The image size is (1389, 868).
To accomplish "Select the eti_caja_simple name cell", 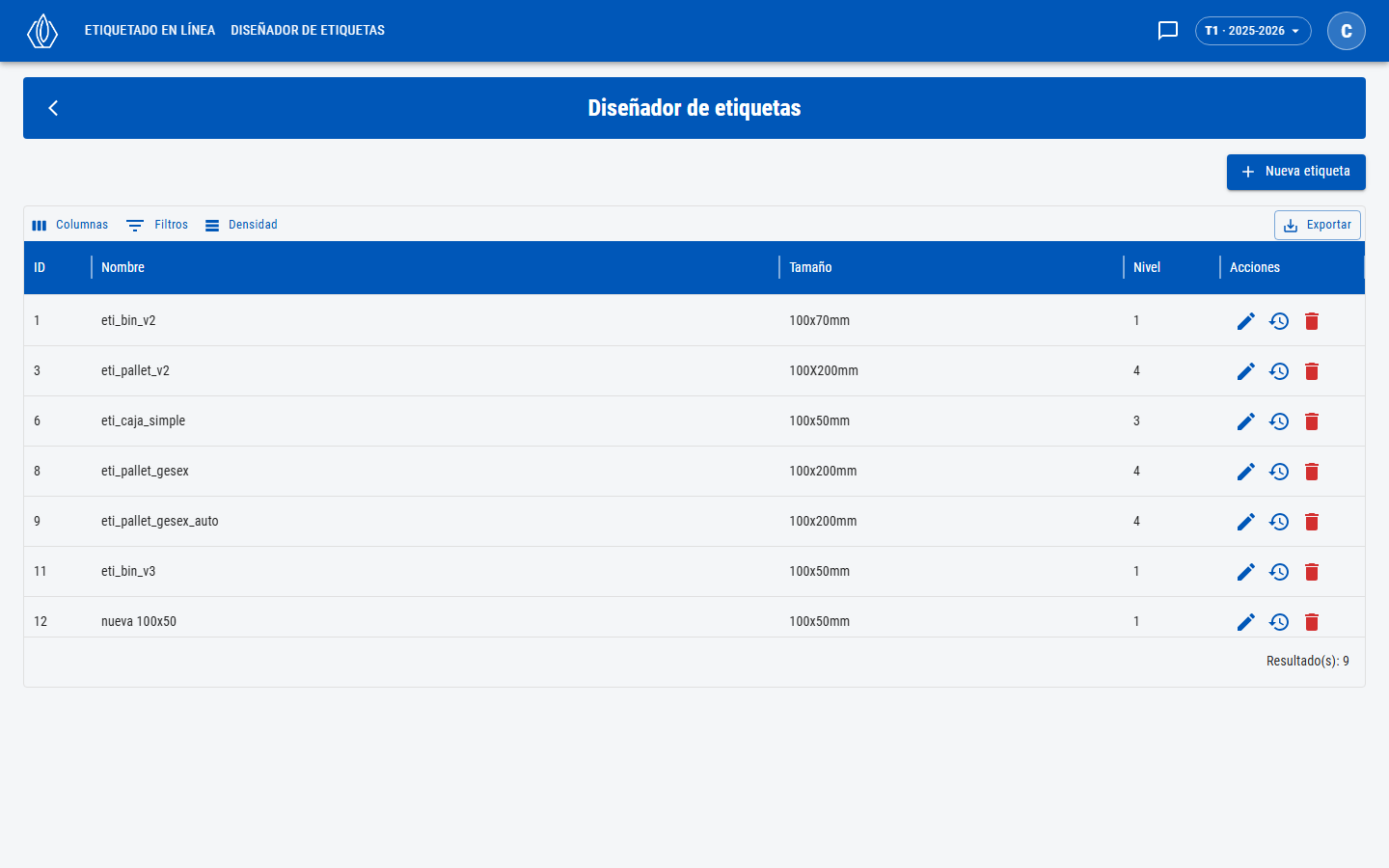I will tap(435, 420).
